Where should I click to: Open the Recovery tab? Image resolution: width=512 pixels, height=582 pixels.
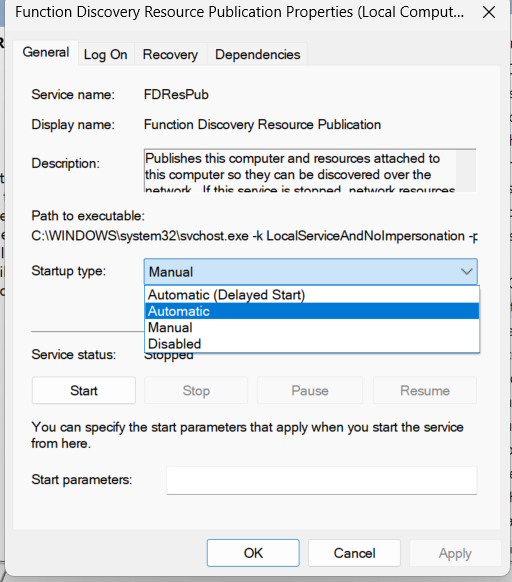click(170, 55)
